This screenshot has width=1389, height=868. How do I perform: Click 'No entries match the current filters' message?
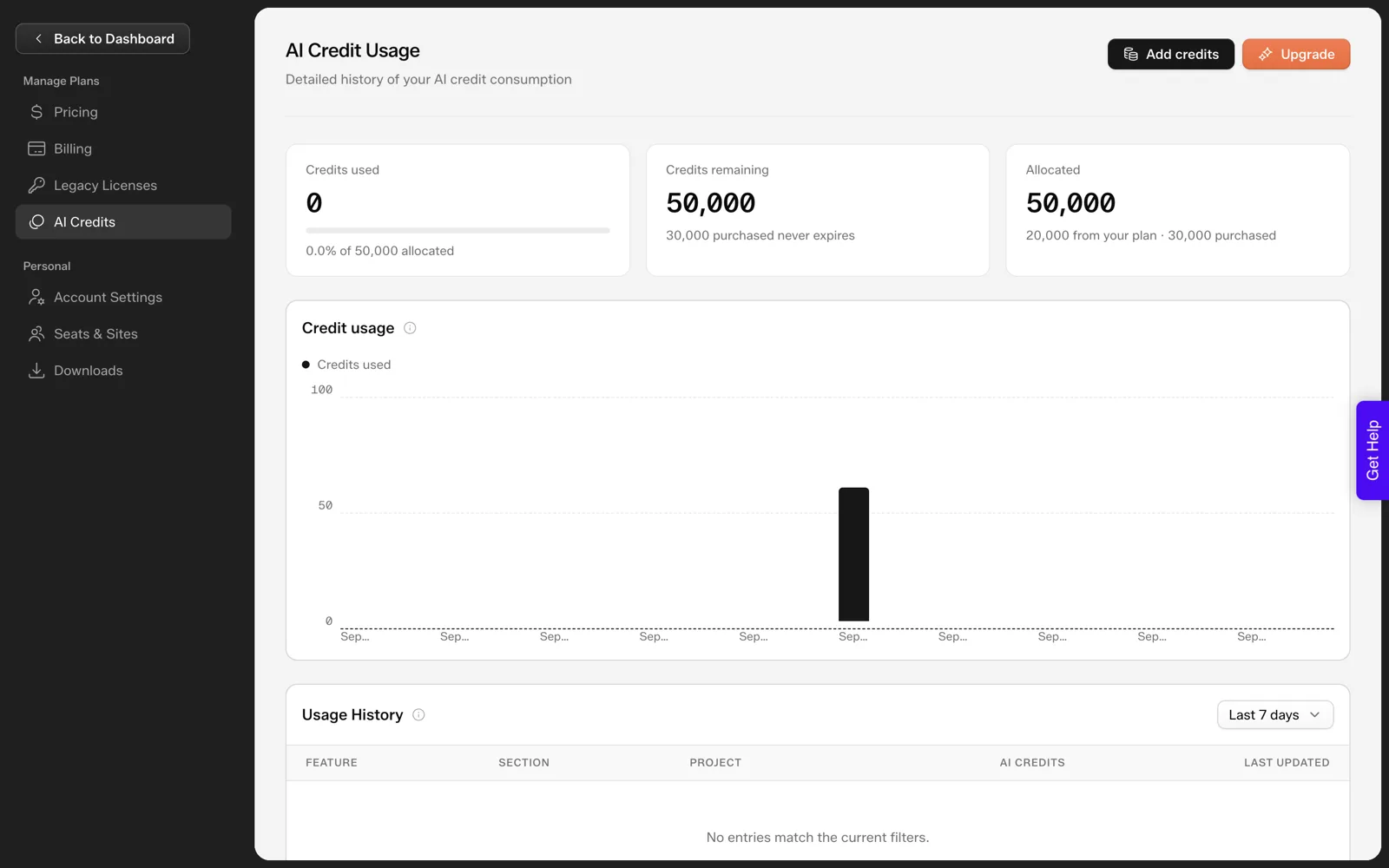coord(818,838)
